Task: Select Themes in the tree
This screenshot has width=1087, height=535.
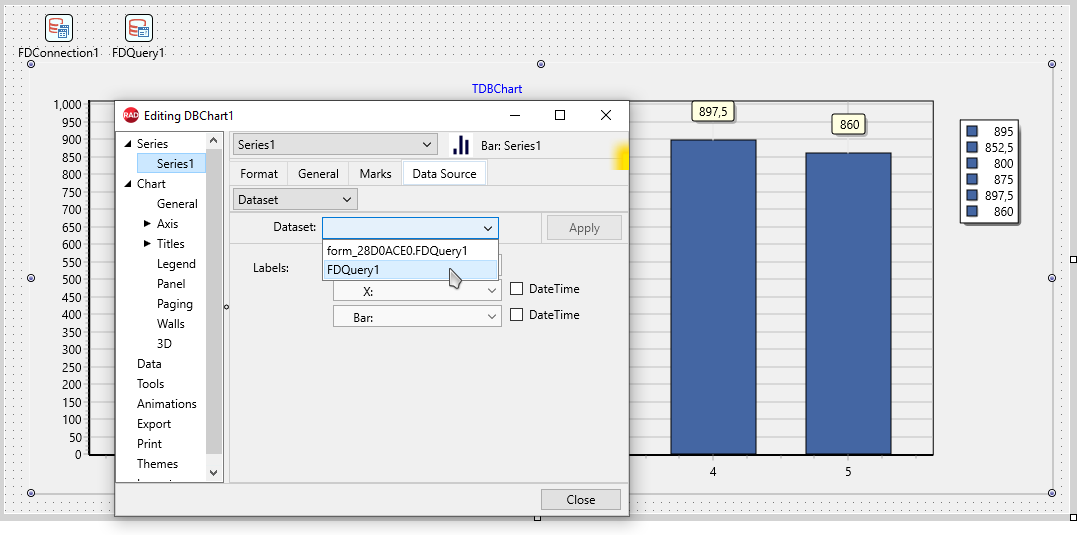Action: point(157,464)
